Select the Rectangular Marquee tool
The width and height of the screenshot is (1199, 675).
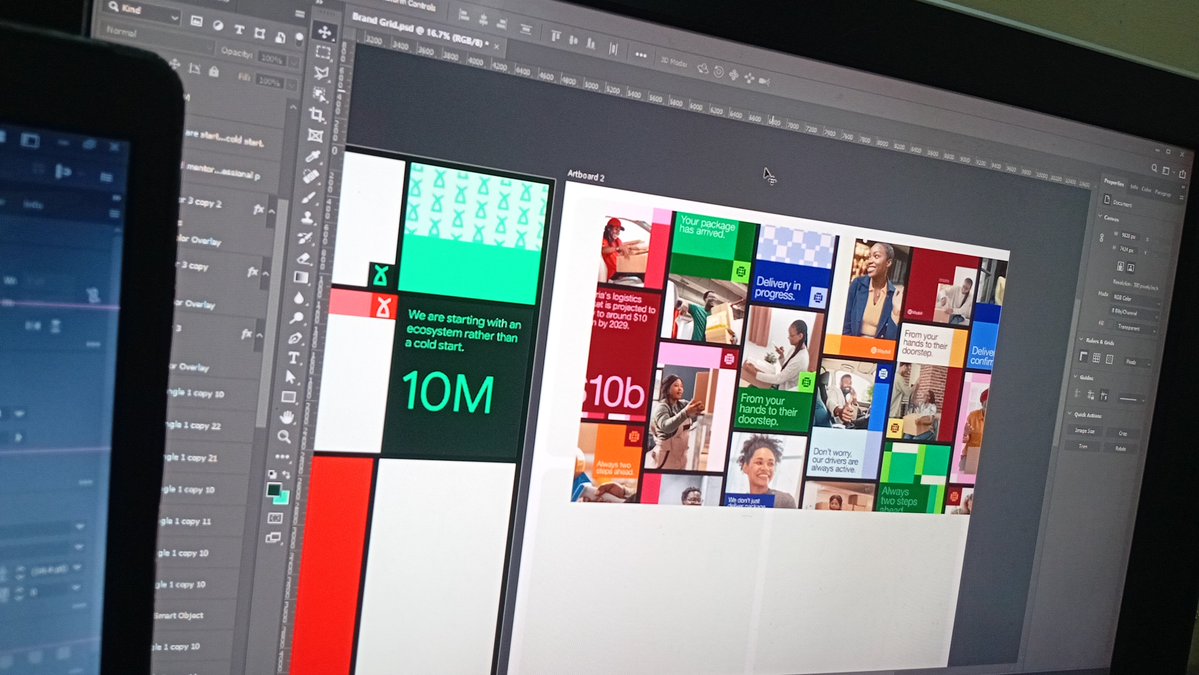(x=323, y=53)
